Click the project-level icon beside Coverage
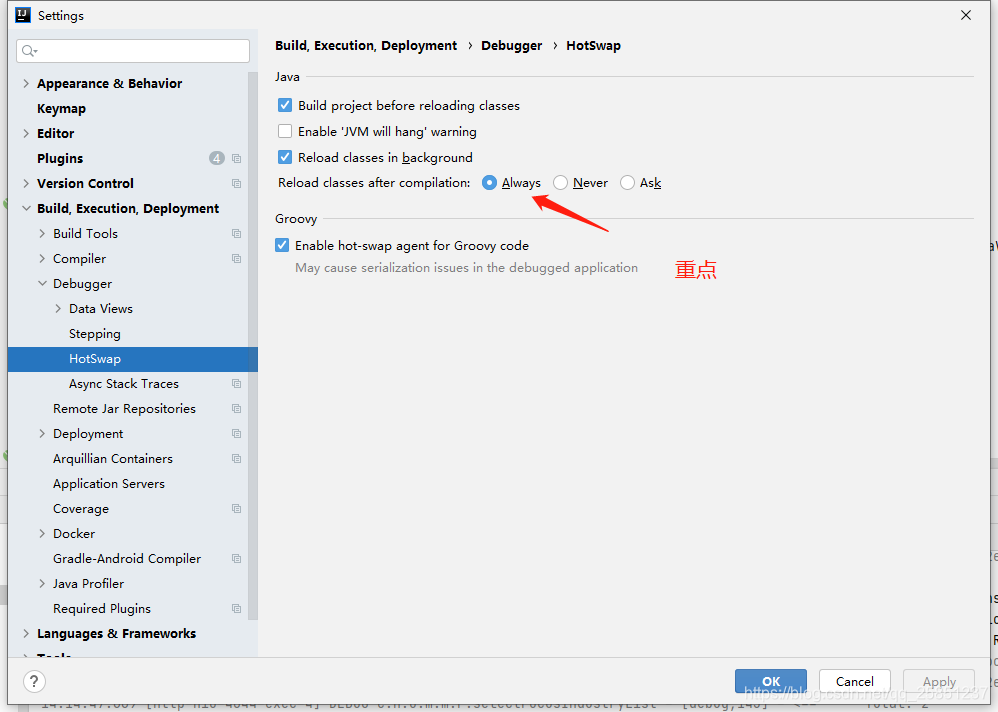 [x=236, y=508]
